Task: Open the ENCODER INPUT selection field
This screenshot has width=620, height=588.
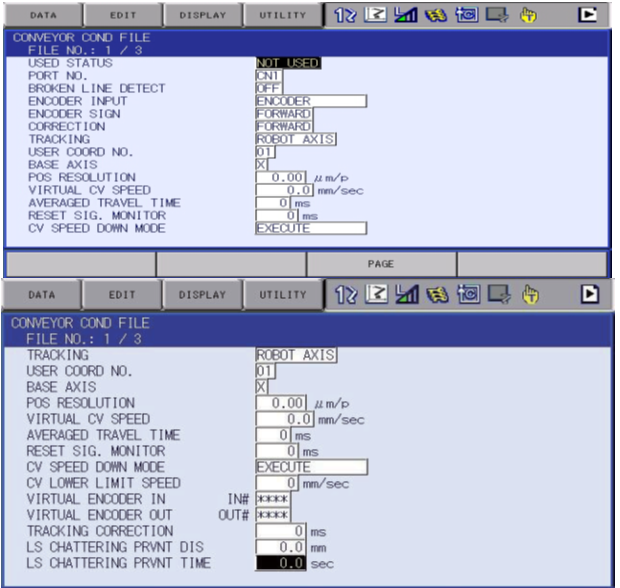Action: [x=310, y=101]
